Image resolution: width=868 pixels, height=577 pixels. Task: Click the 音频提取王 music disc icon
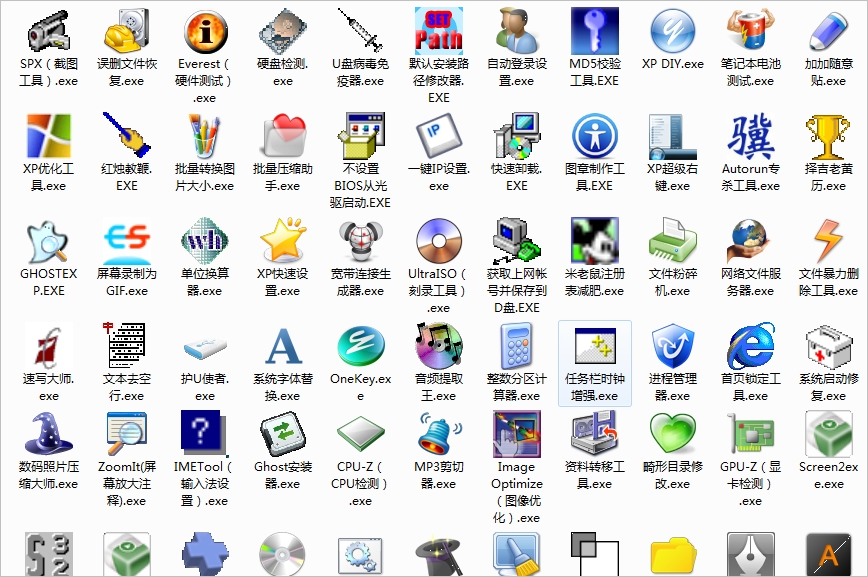(438, 346)
